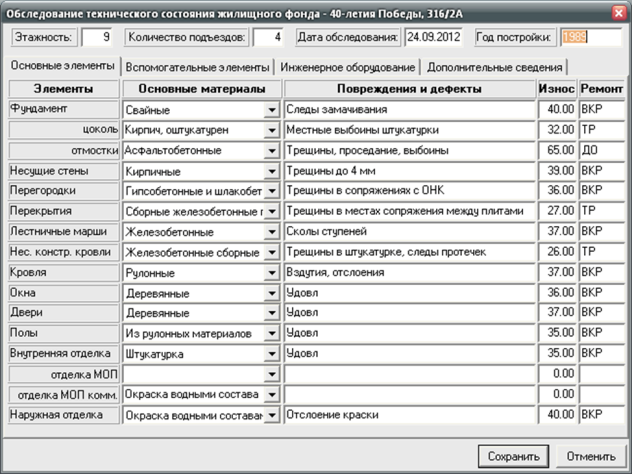
Task: Expand the Нес. констр. кровли dropdown
Action: pos(272,252)
